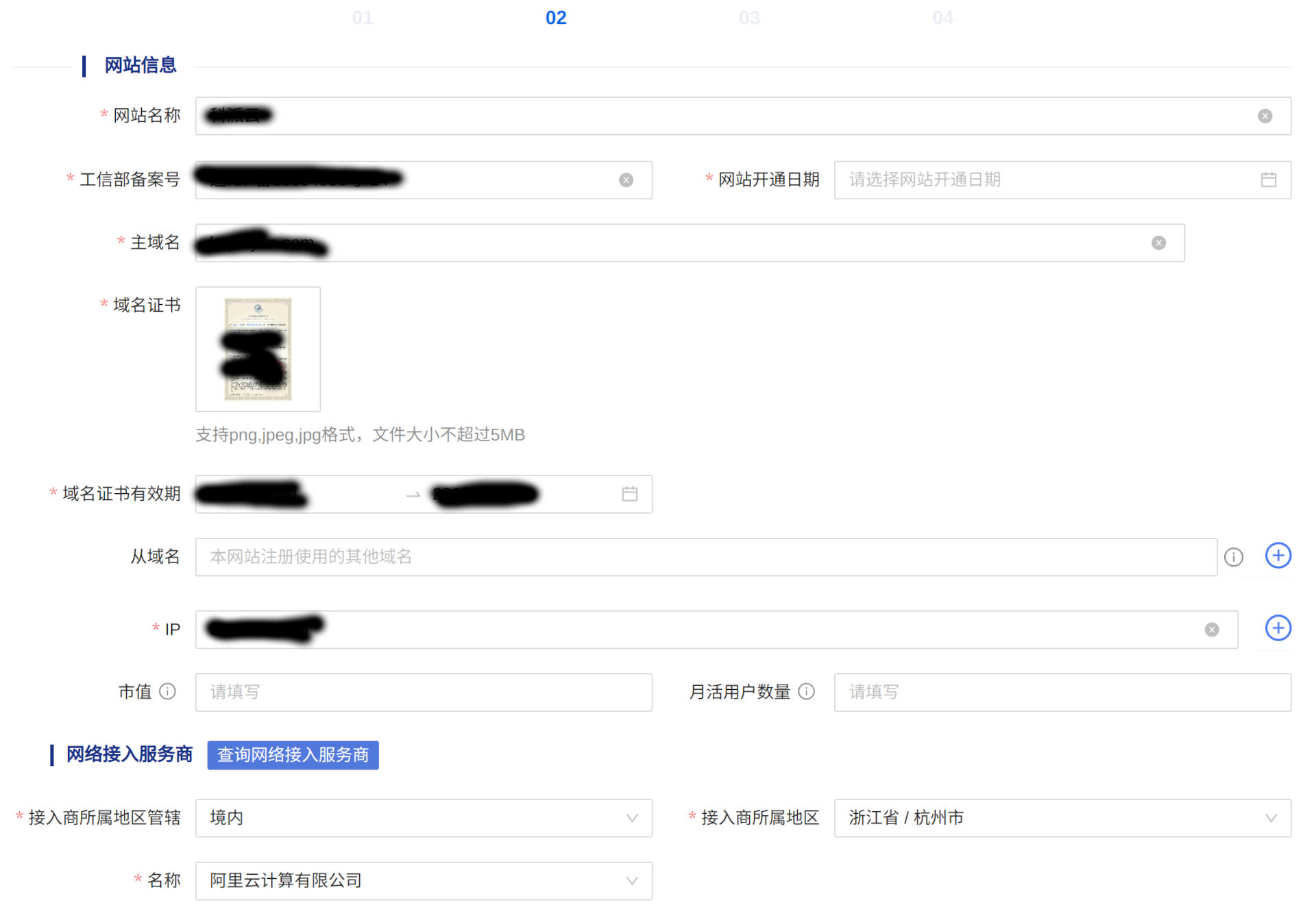Open the 域名证书有效期 calendar picker

point(630,494)
